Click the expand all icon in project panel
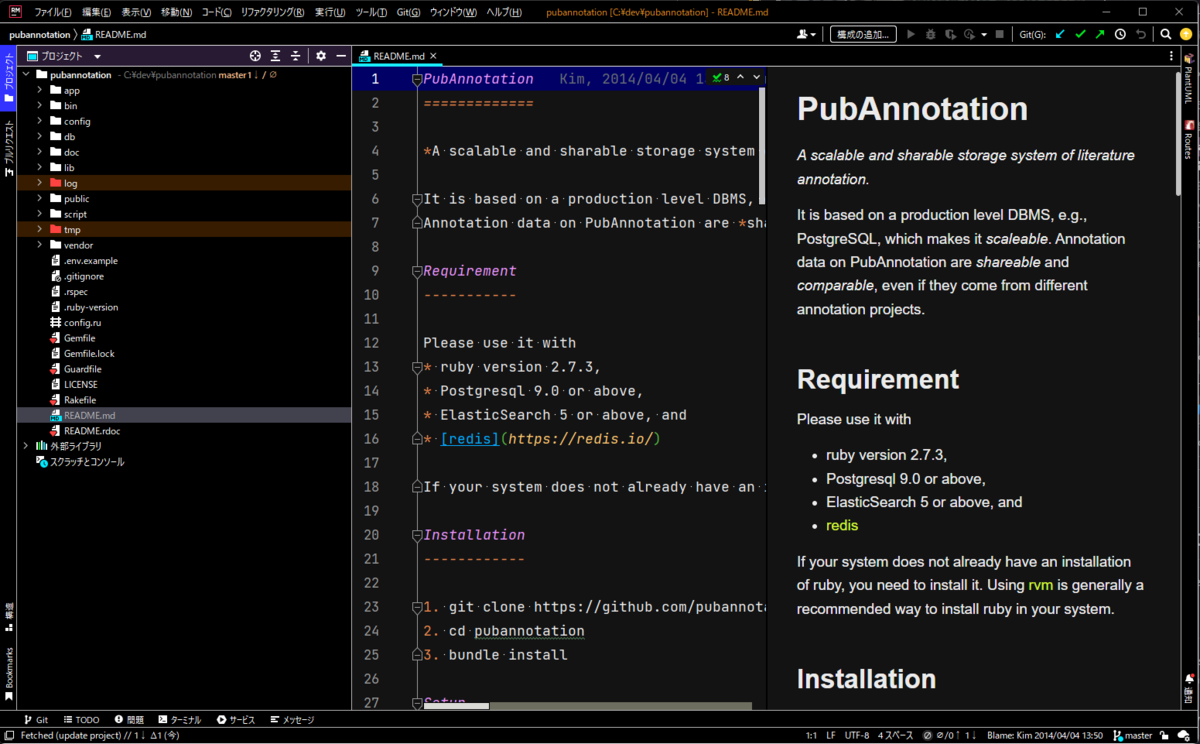 click(275, 56)
